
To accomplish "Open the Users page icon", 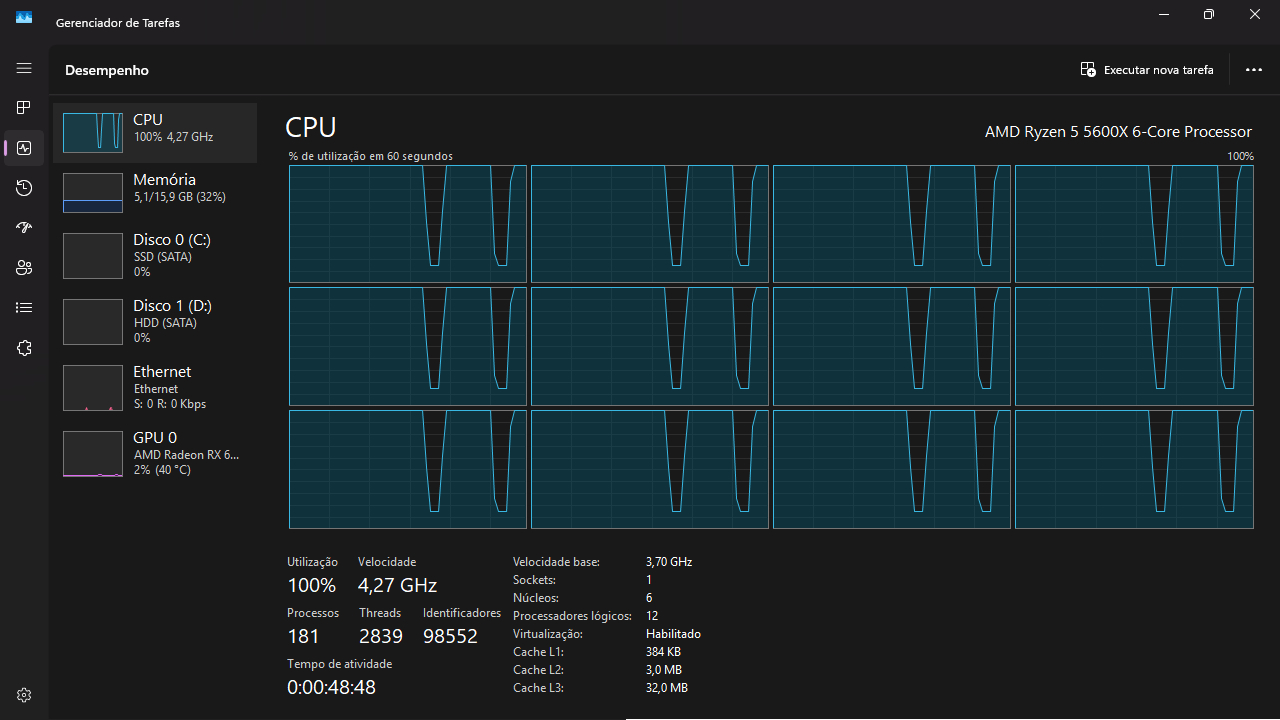I will [24, 268].
